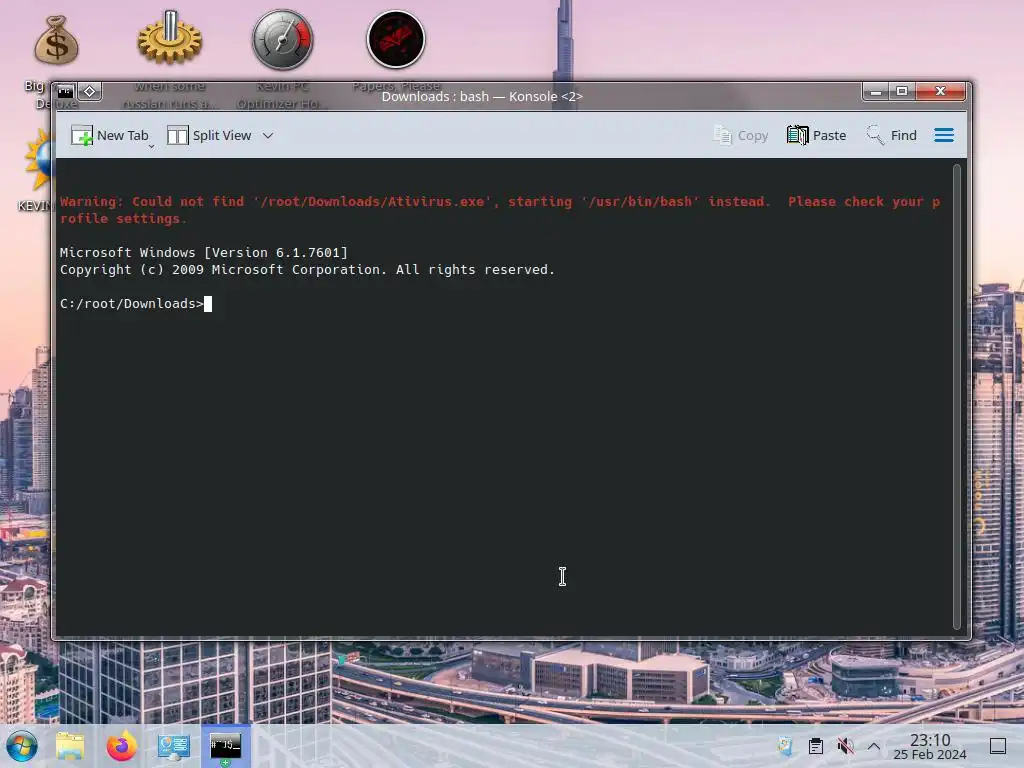Click the muted volume tray icon

click(845, 746)
